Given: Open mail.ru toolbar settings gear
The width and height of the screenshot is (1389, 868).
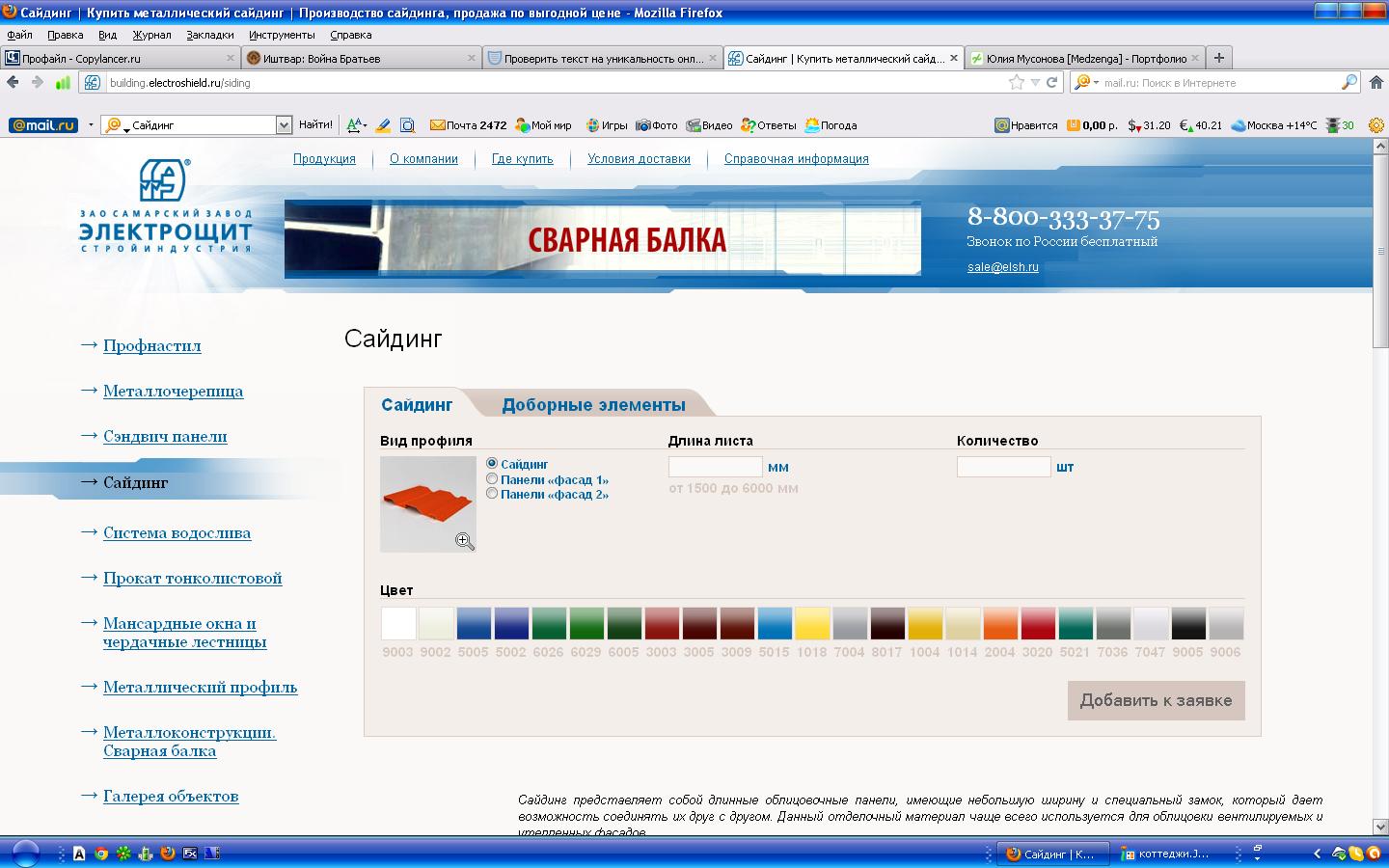Looking at the screenshot, I should tap(1376, 125).
